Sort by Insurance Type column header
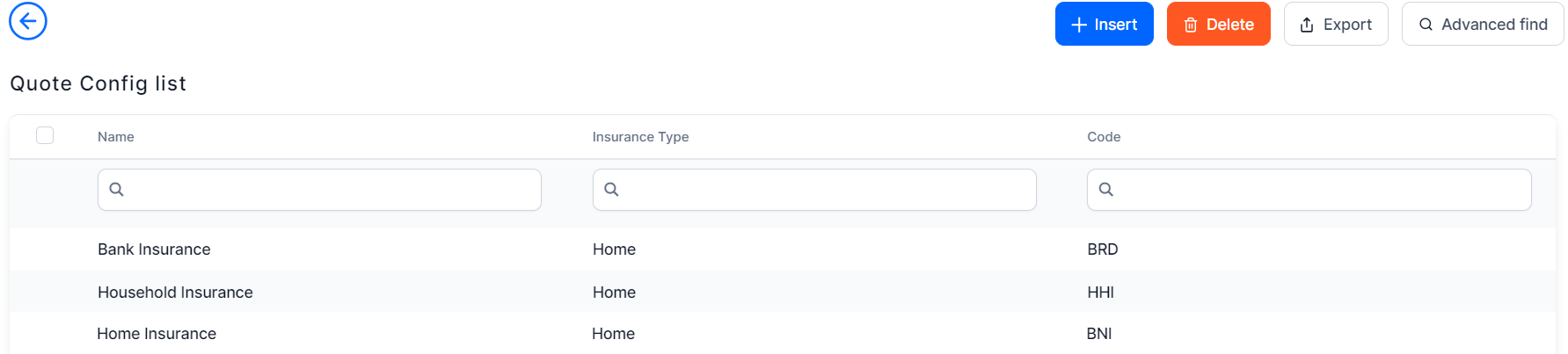Screen dimensions: 1568x354 coord(640,137)
